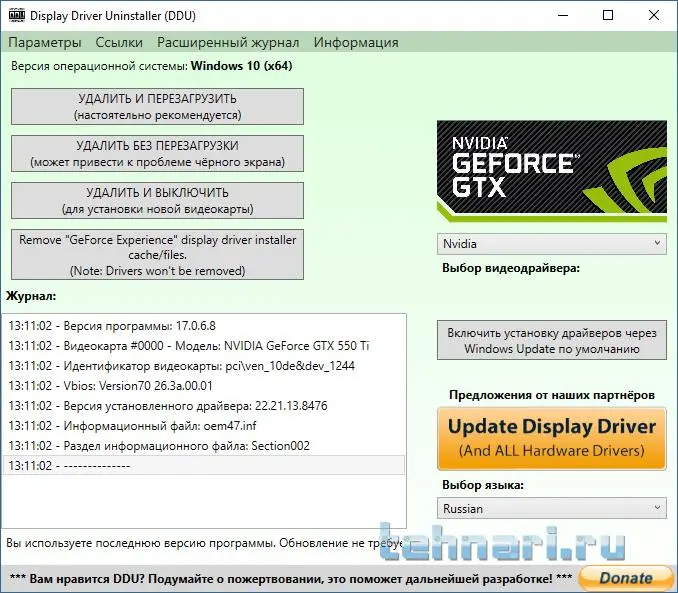Click the Предложения от наших партнёров label

pos(552,395)
